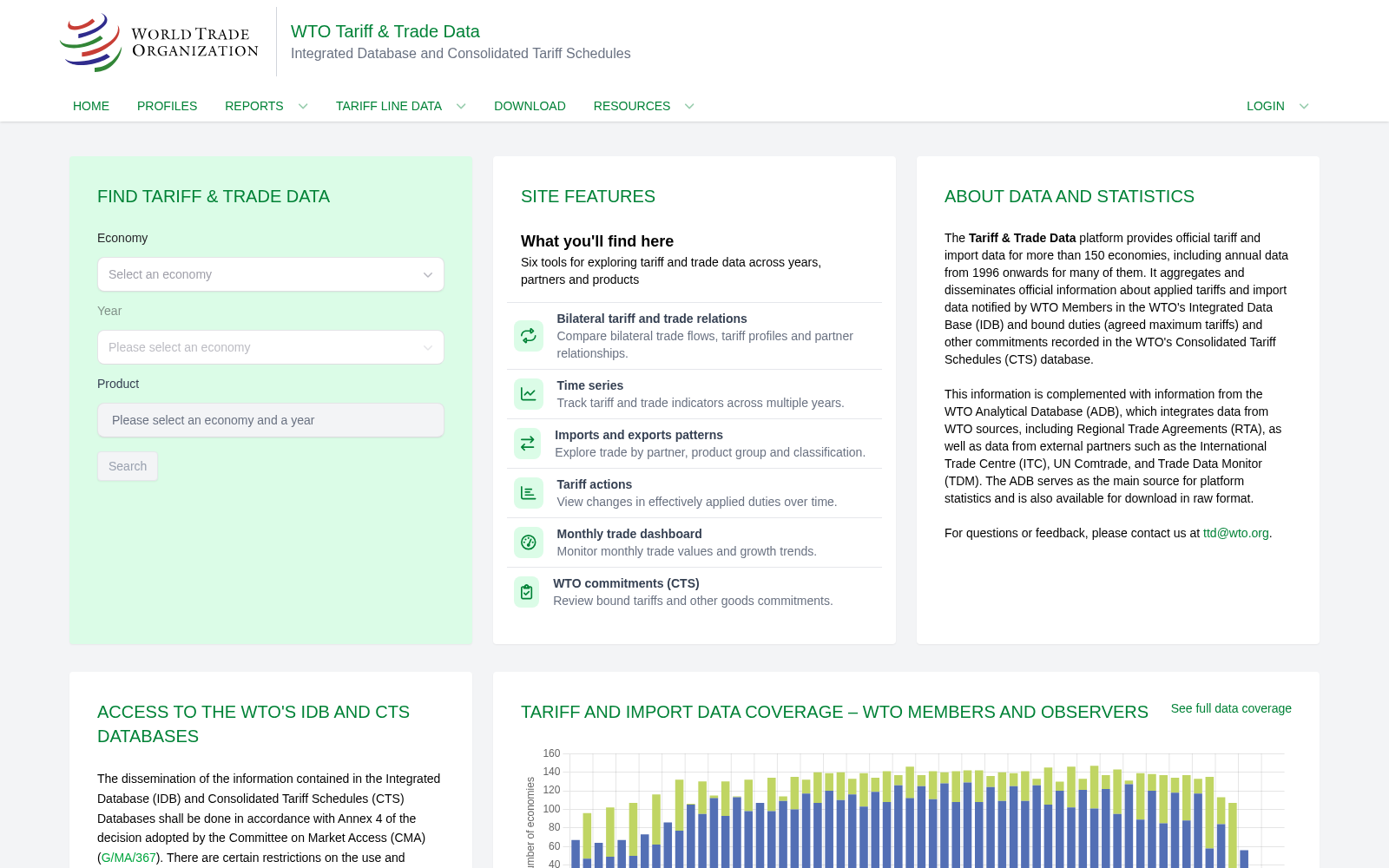
Task: Click the Login menu item
Action: 1265,106
